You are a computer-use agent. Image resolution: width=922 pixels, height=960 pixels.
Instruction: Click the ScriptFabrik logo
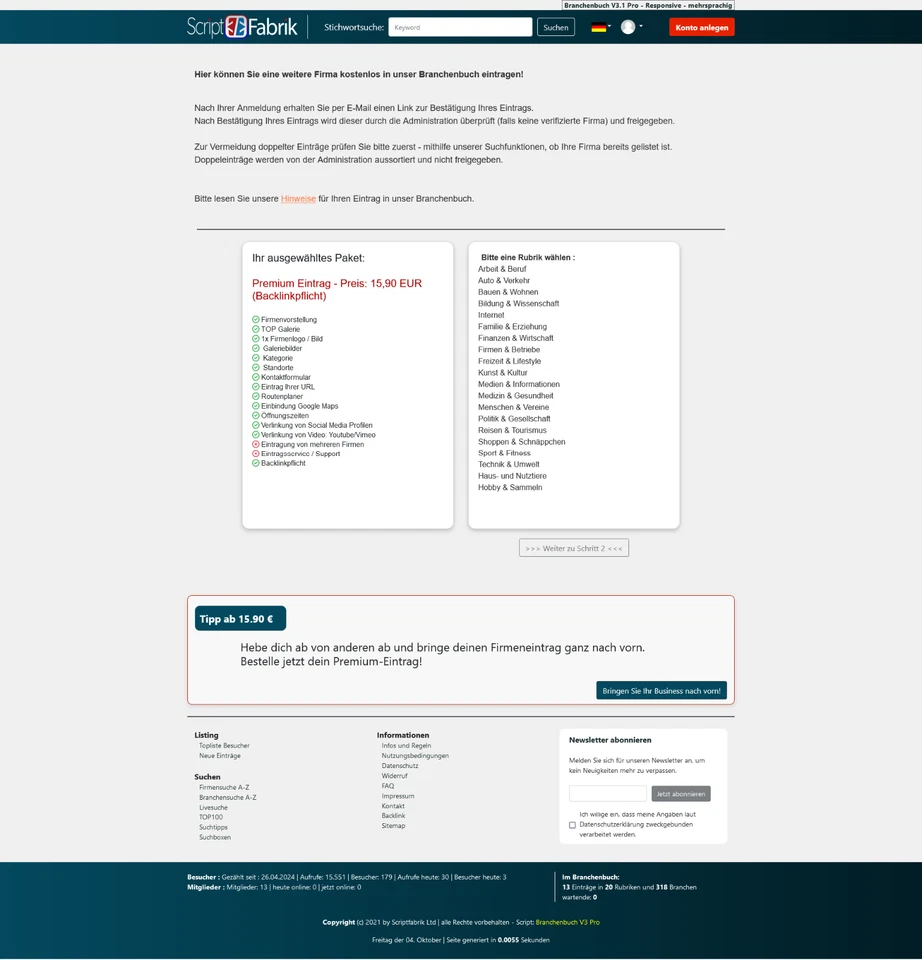pyautogui.click(x=238, y=27)
